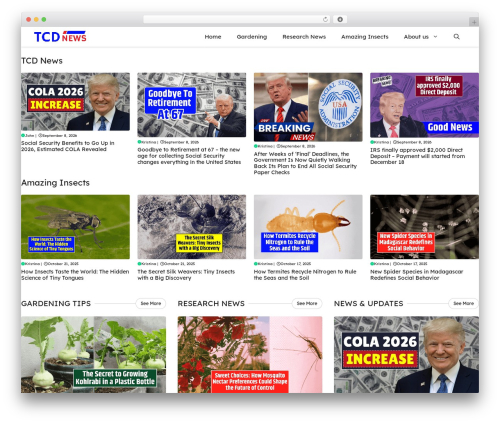Click the RESEARCH NEWS section heading

[x=211, y=303]
